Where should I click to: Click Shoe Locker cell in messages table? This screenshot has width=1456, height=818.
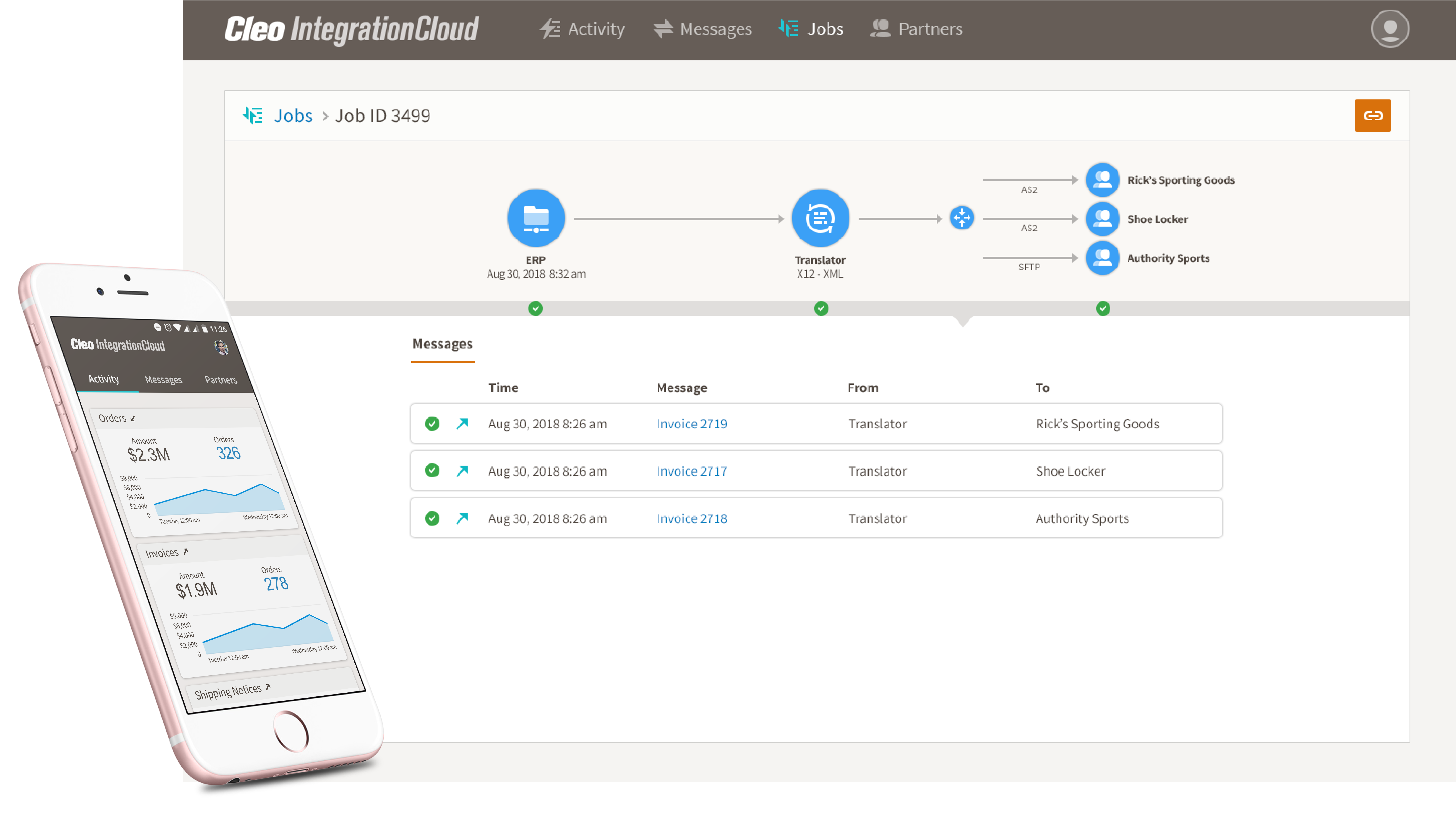tap(1070, 471)
